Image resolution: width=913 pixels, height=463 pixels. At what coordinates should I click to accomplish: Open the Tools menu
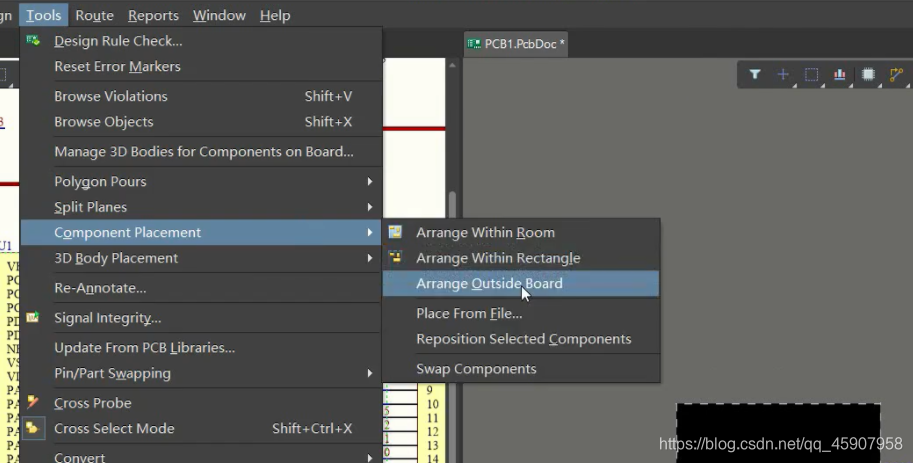coord(44,15)
